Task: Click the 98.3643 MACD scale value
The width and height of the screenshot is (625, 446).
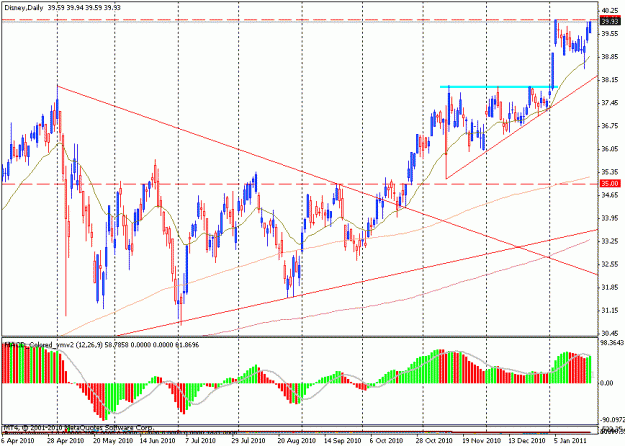Action: click(612, 343)
